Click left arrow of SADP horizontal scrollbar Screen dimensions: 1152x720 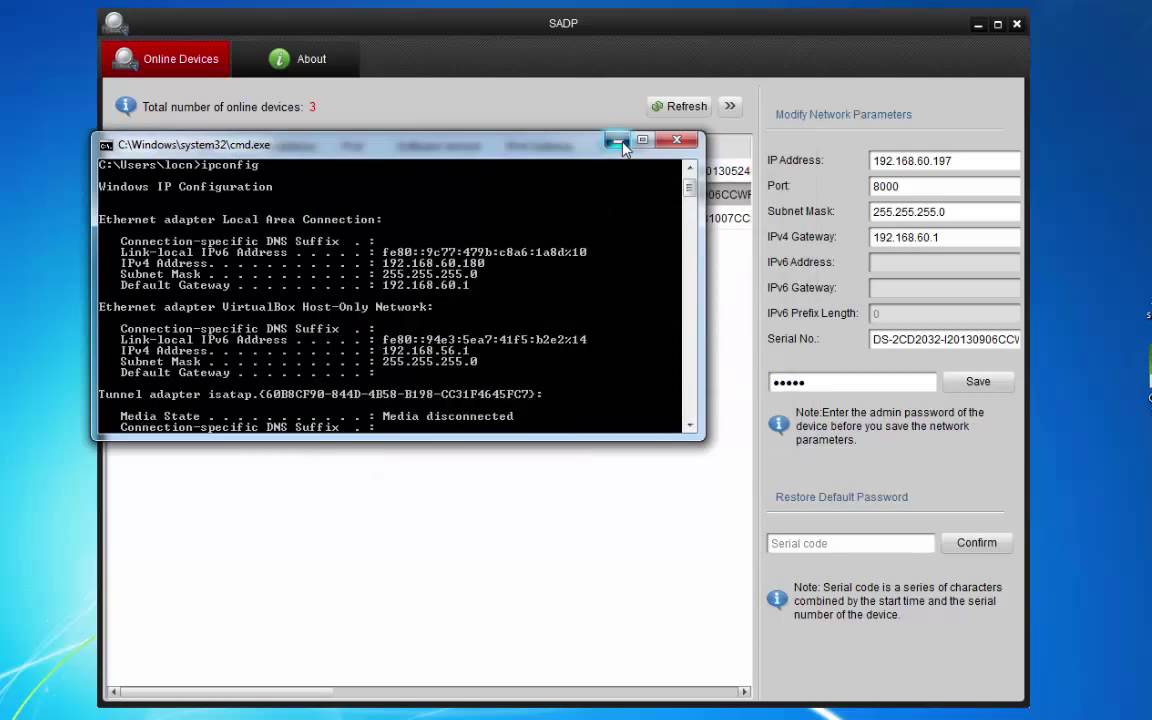(x=114, y=691)
